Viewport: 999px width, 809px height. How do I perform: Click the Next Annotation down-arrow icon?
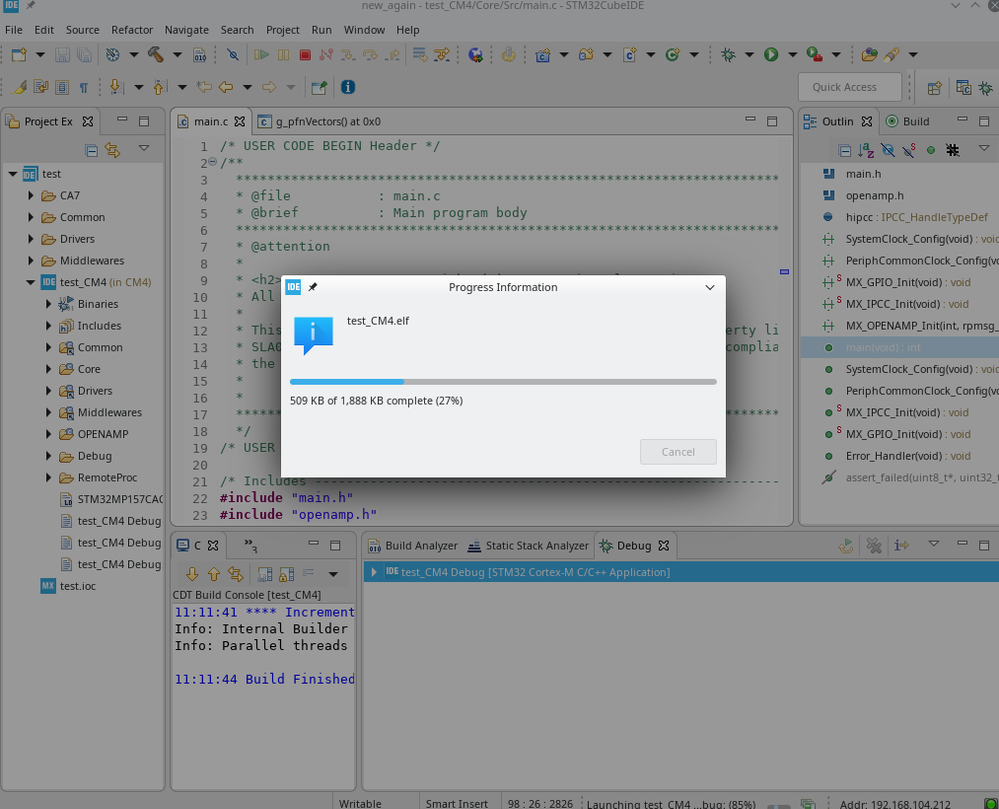(116, 87)
